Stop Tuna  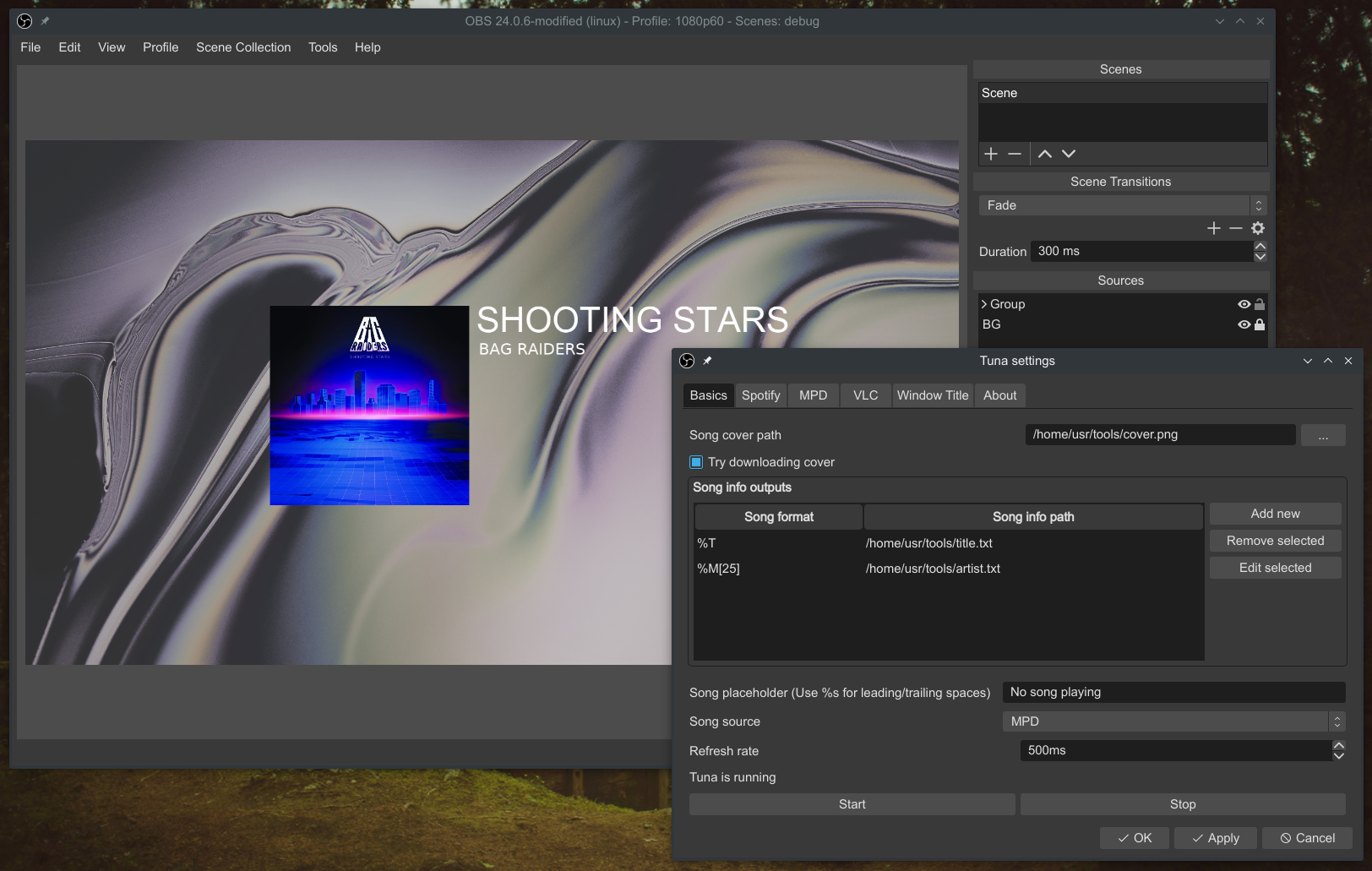[x=1183, y=804]
